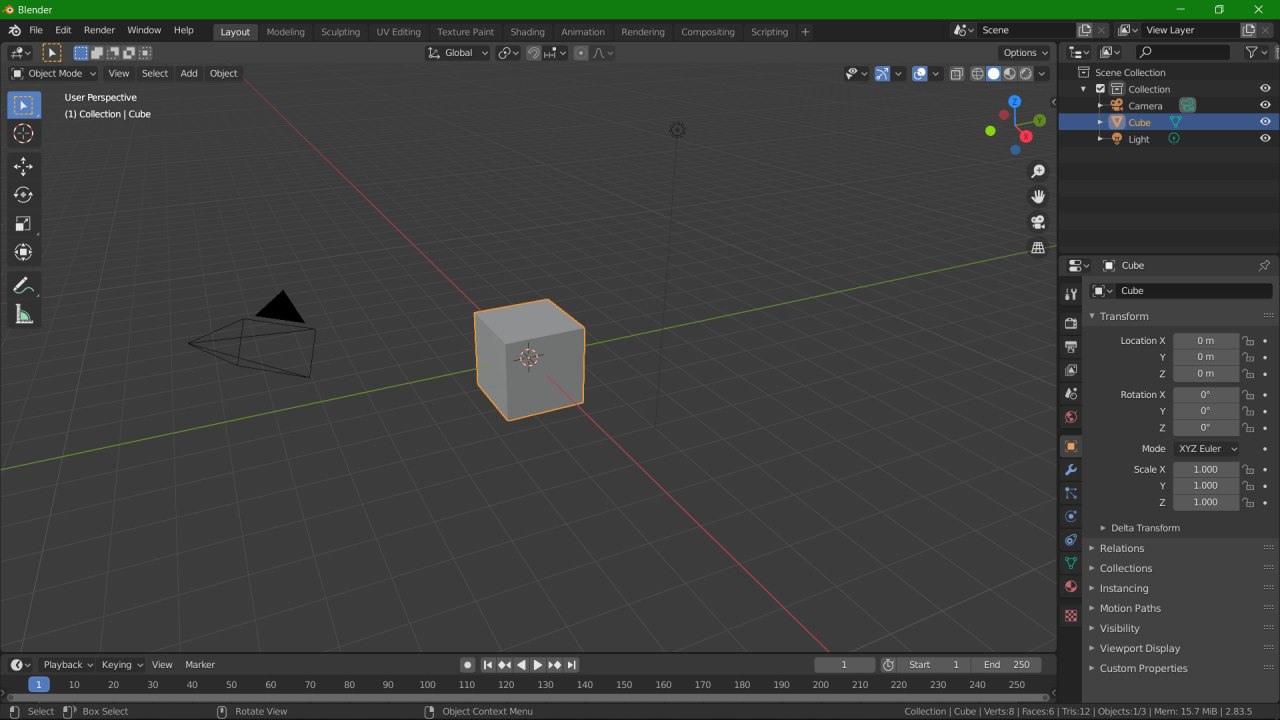This screenshot has width=1280, height=720.
Task: Click the current frame number field
Action: pos(844,665)
